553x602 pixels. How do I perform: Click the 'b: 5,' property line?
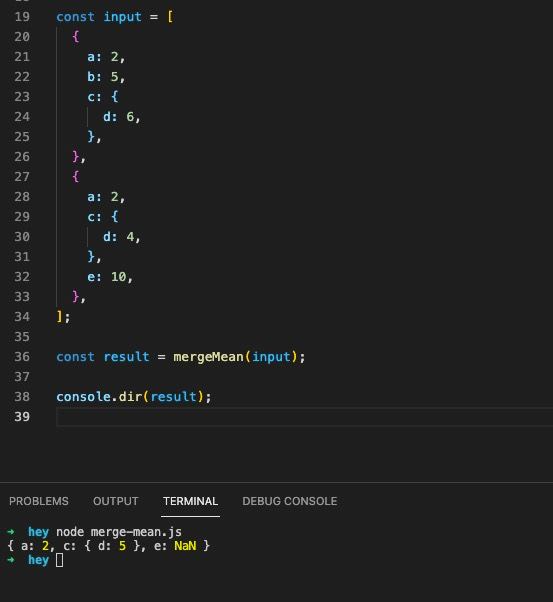pyautogui.click(x=106, y=77)
